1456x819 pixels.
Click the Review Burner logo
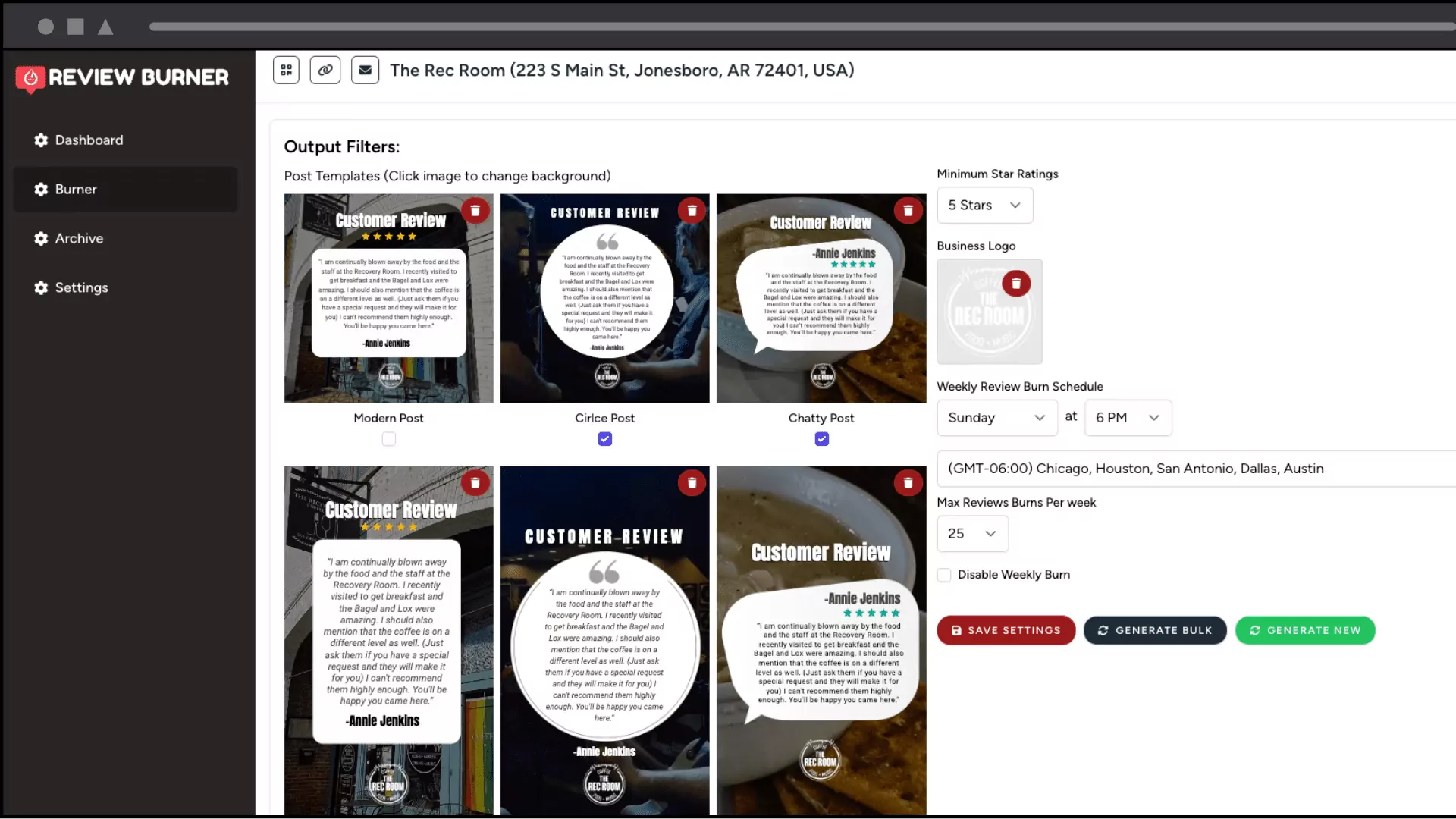[x=123, y=77]
